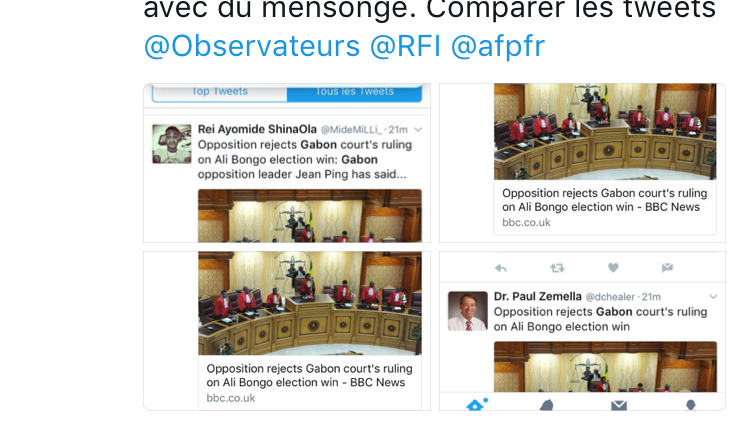Click Rei Ayomide ShinaOla profile avatar
This screenshot has height=437, width=750.
click(172, 144)
